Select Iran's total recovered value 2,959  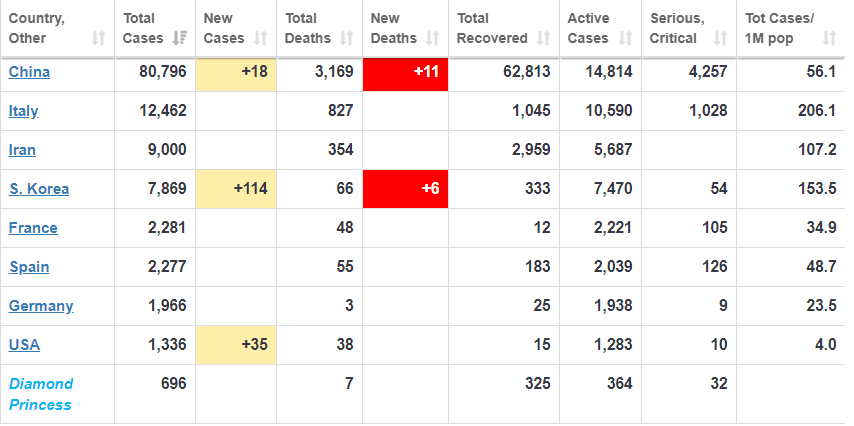pos(531,150)
